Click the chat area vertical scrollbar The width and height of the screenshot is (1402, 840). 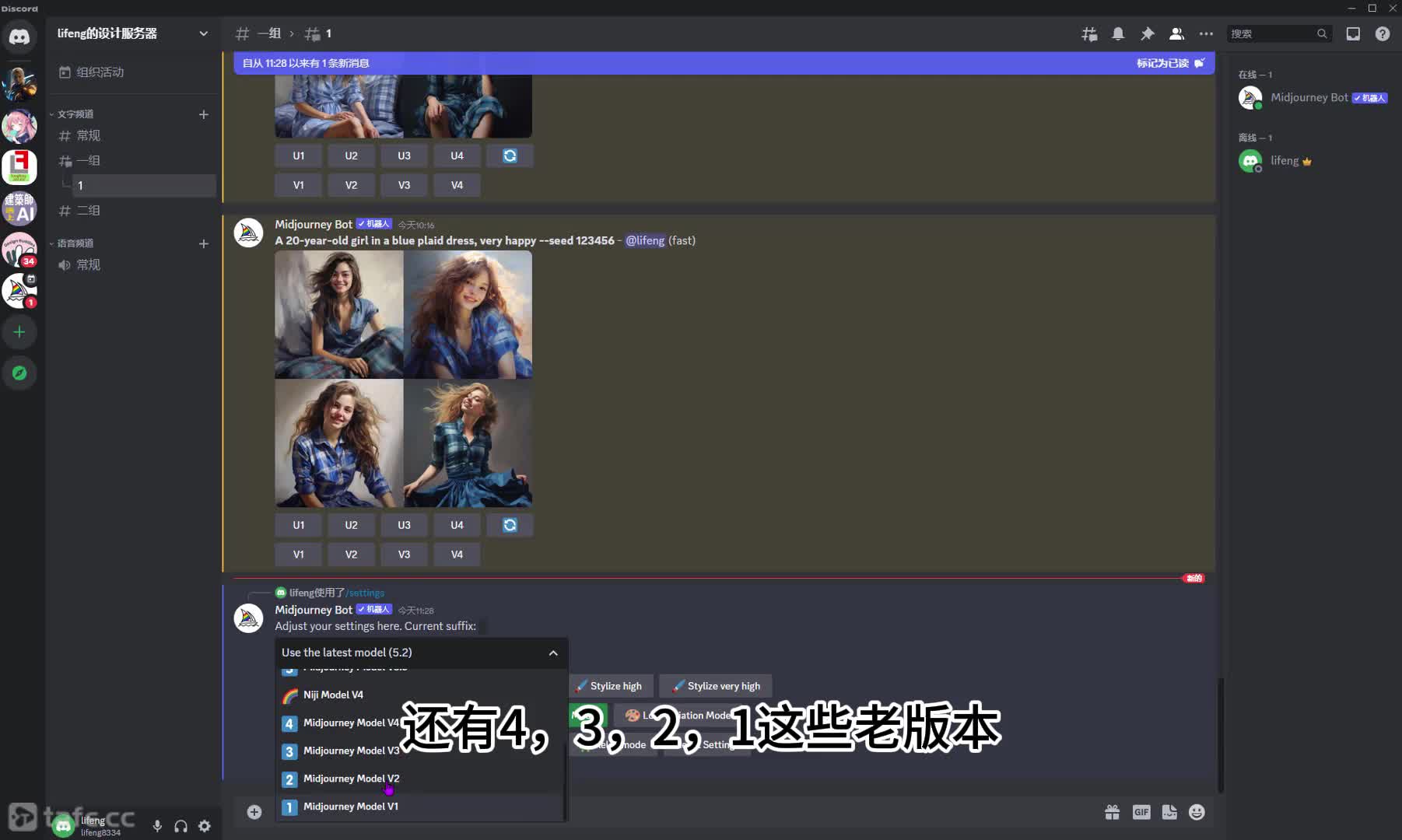pos(1221,735)
